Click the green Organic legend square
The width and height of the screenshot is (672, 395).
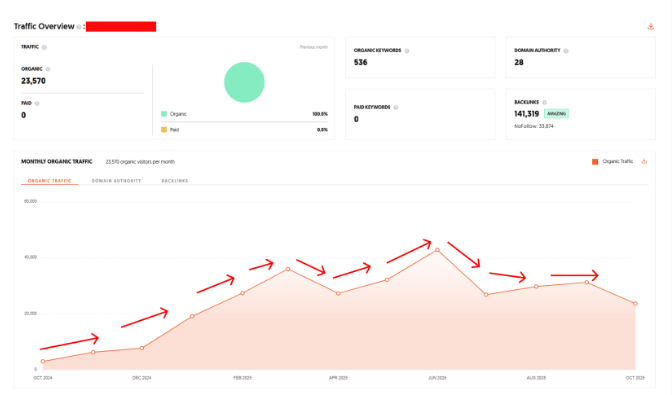click(x=164, y=114)
